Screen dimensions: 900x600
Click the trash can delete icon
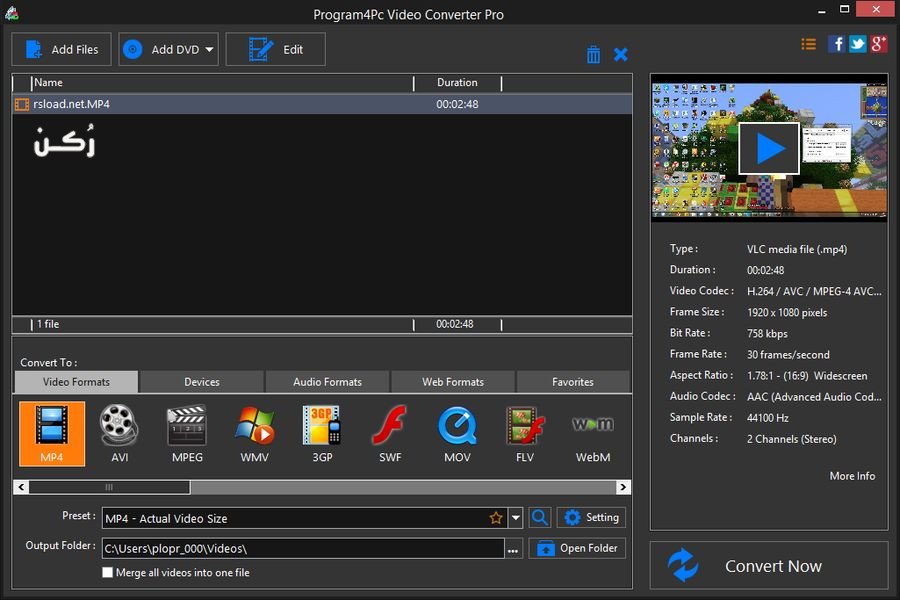pyautogui.click(x=593, y=55)
